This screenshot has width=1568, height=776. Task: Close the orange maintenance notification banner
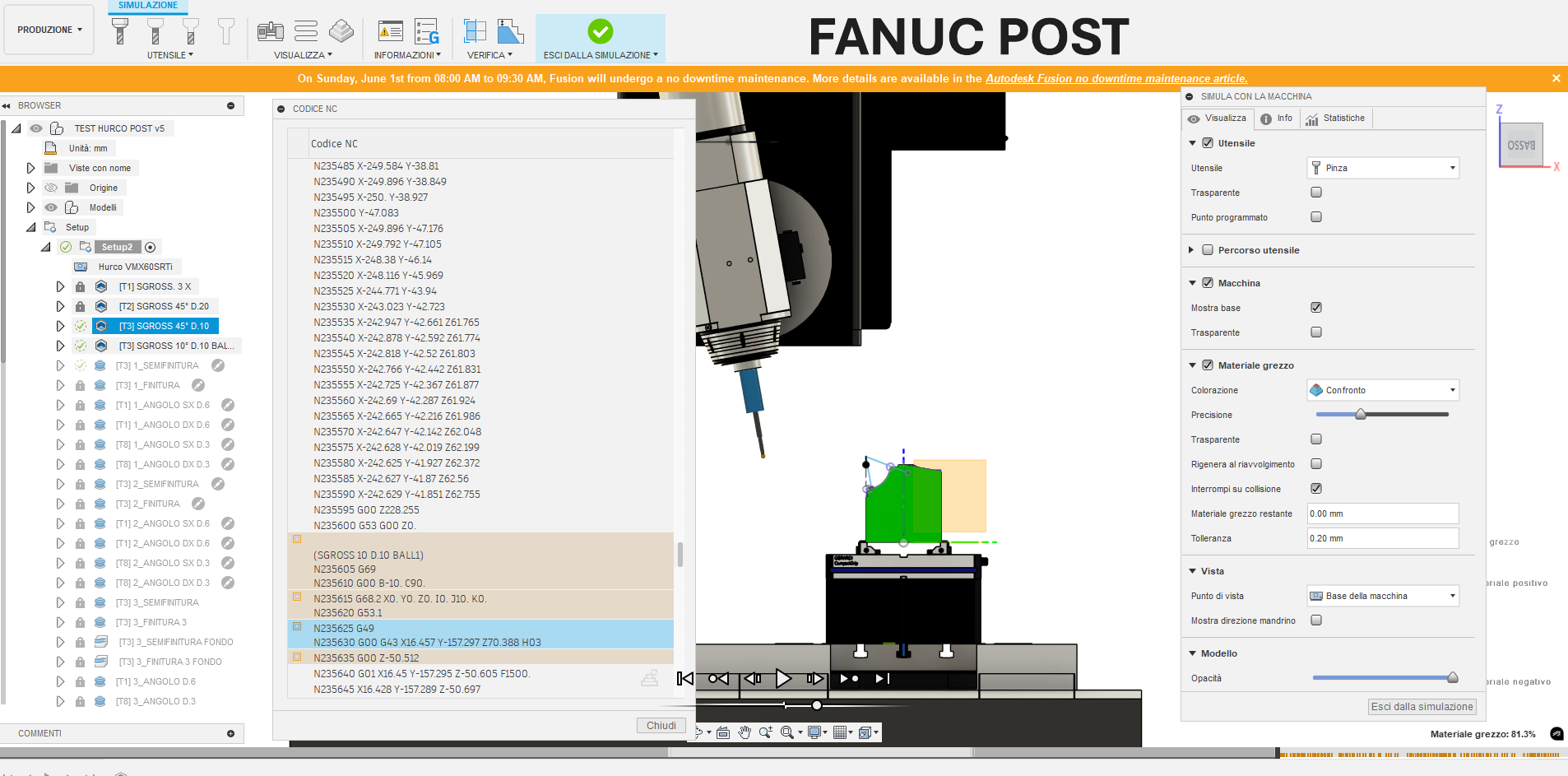[1556, 78]
